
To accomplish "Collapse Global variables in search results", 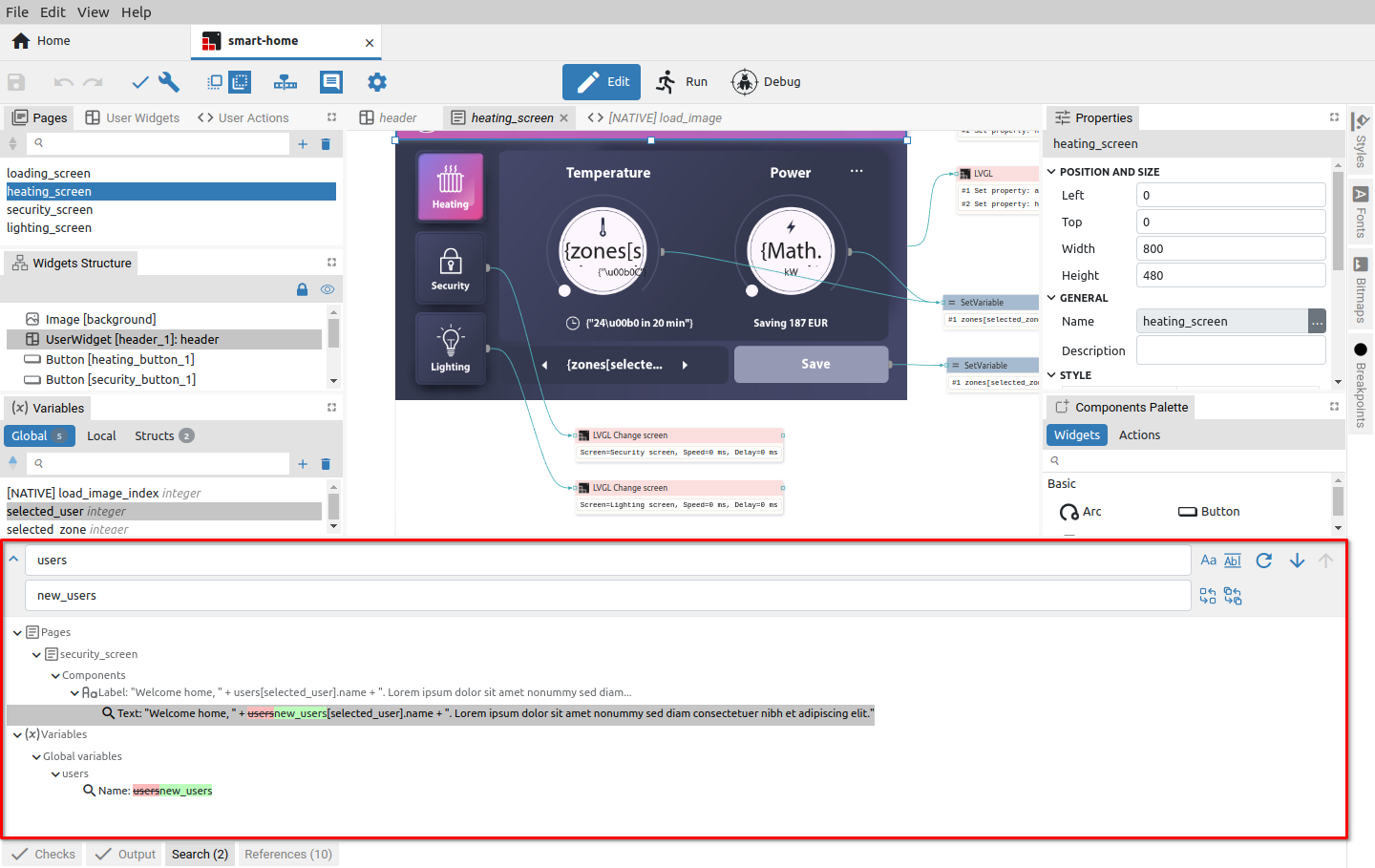I will coord(37,757).
